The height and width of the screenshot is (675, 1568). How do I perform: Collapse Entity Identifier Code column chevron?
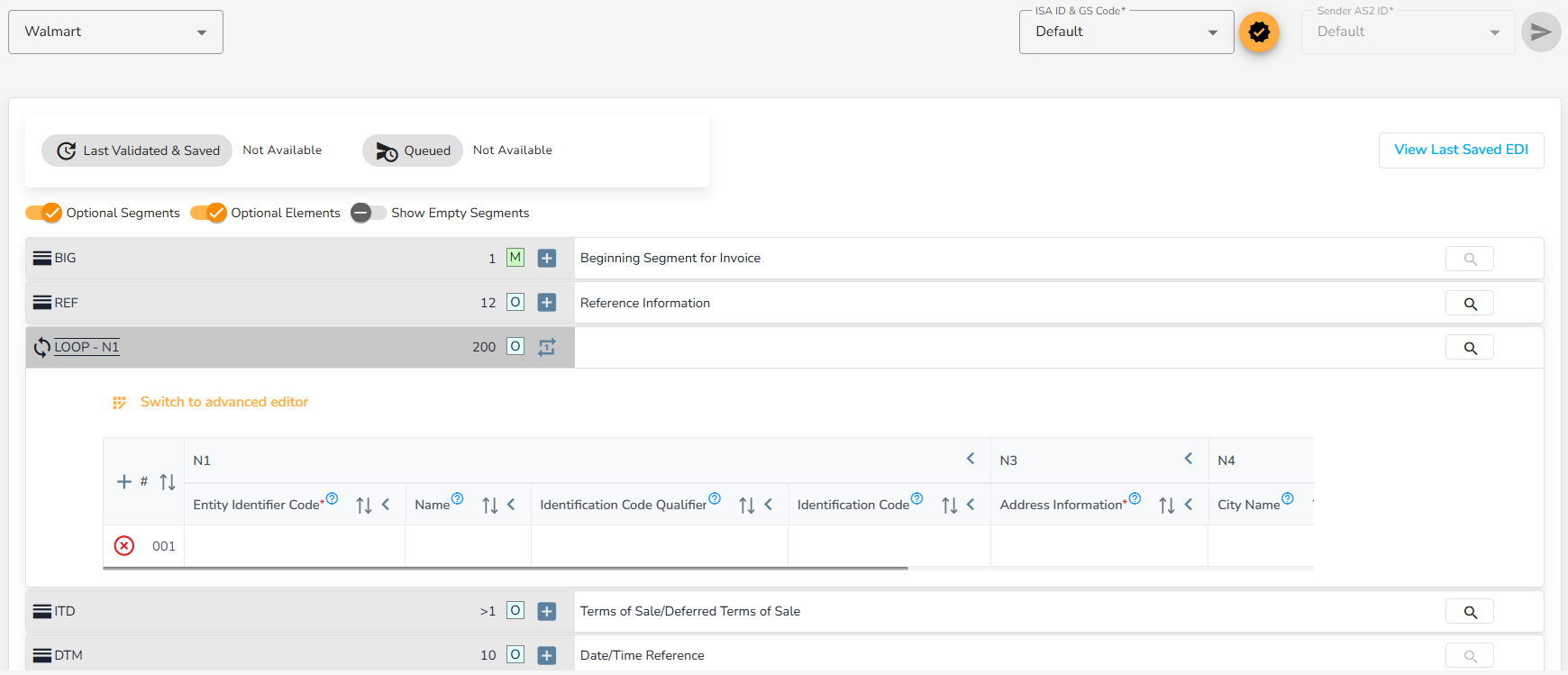(x=386, y=505)
